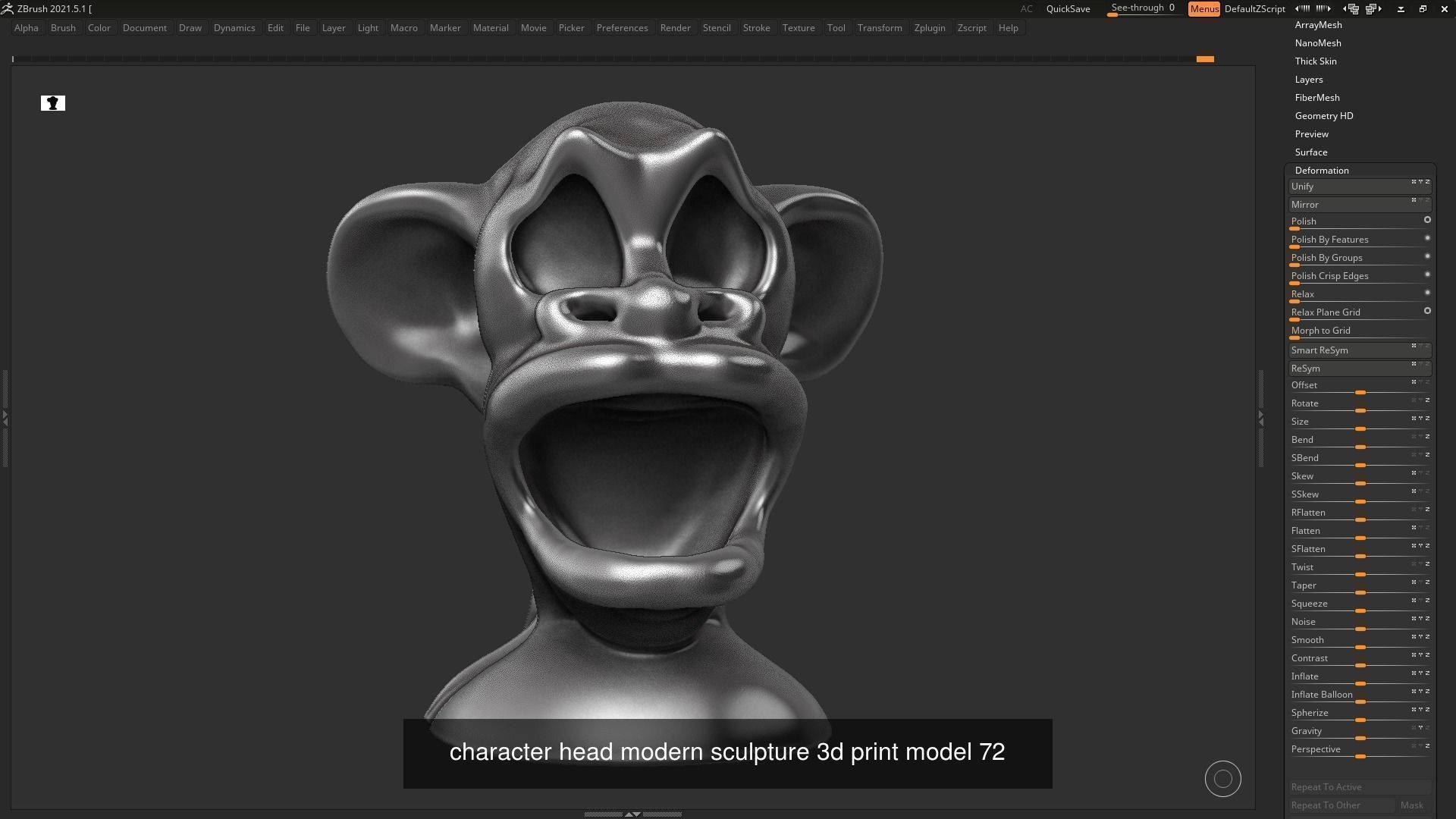Click the circular gizmo icon at canvas bottom-right
The image size is (1456, 819).
1222,779
